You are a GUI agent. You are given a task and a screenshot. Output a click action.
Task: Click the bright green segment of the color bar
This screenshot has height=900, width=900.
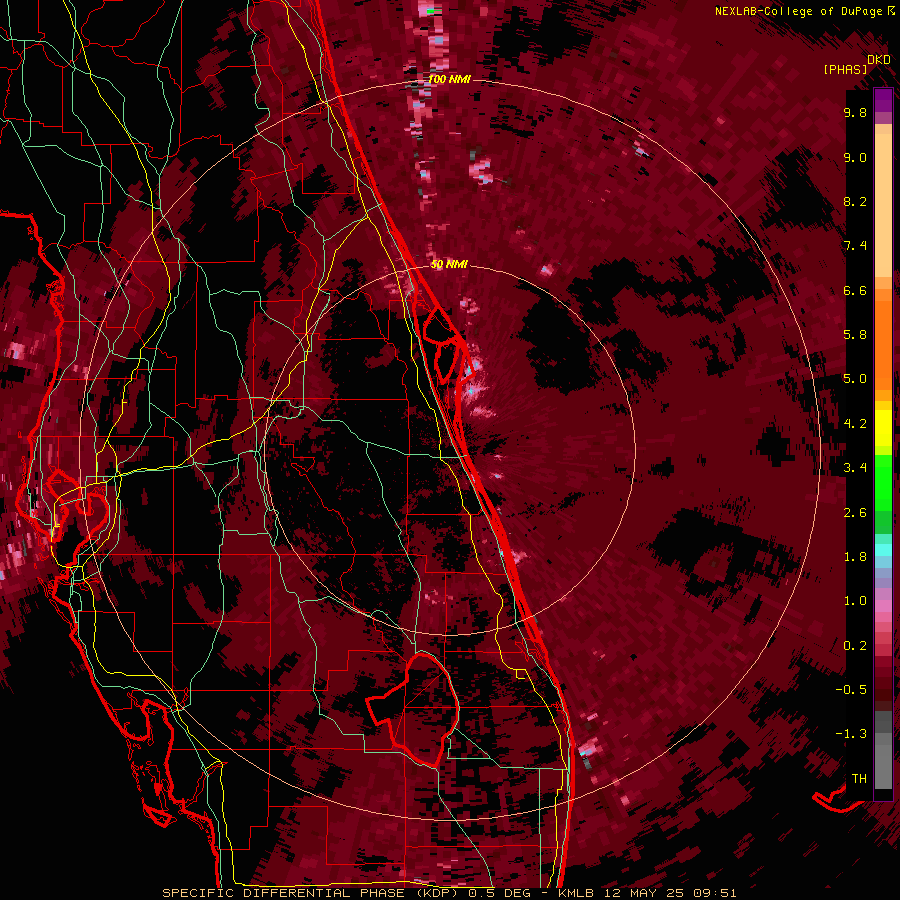(x=883, y=483)
